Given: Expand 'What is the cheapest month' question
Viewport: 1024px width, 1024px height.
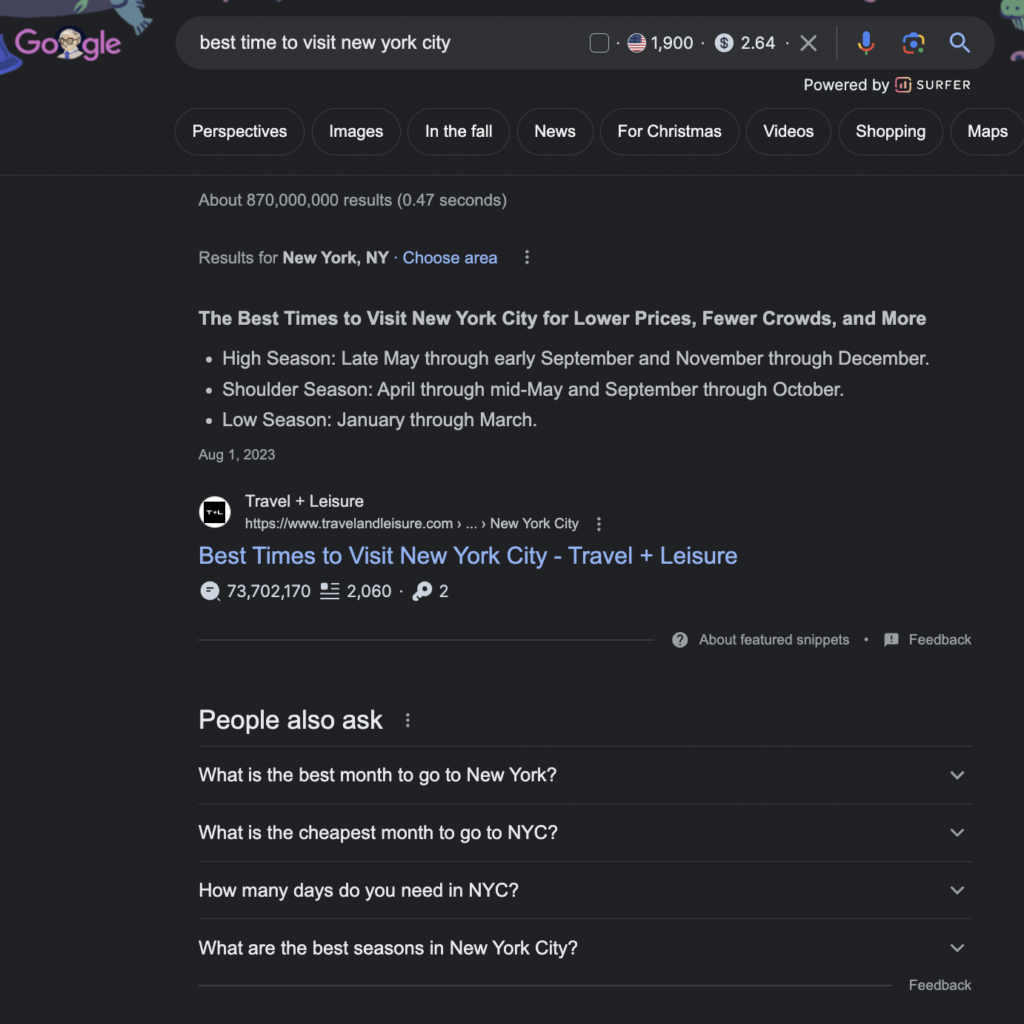Looking at the screenshot, I should coord(957,833).
